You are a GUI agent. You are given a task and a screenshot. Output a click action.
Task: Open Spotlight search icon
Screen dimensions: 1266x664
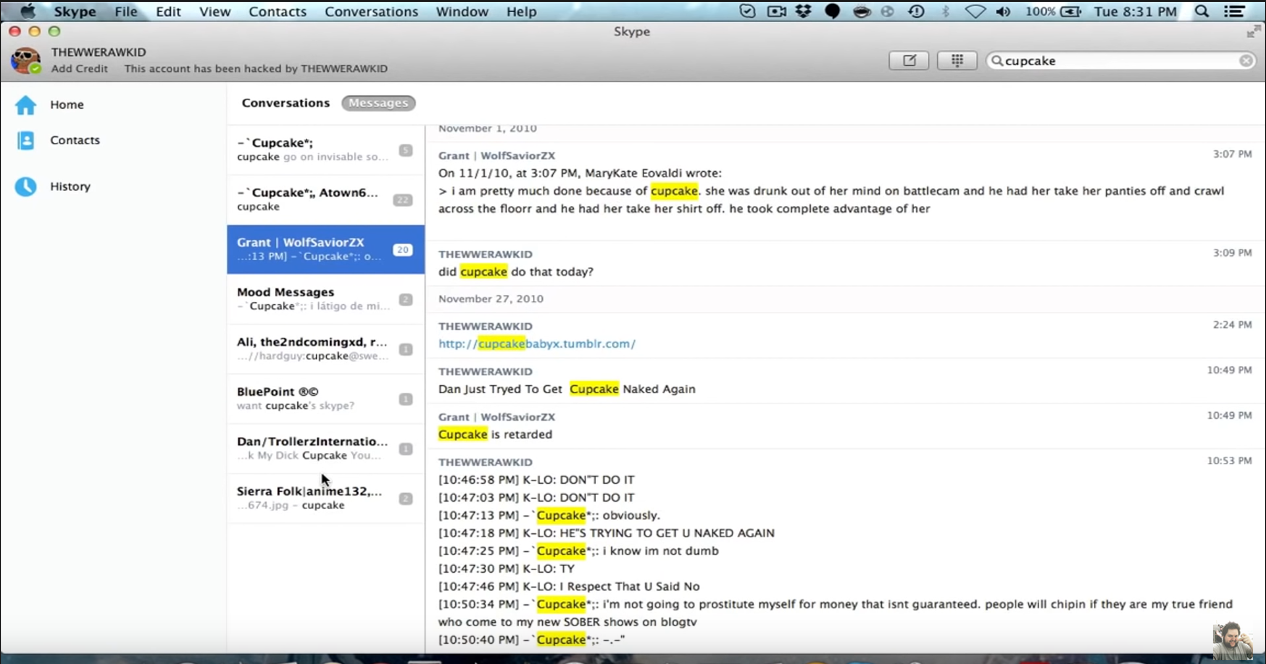click(x=1203, y=12)
